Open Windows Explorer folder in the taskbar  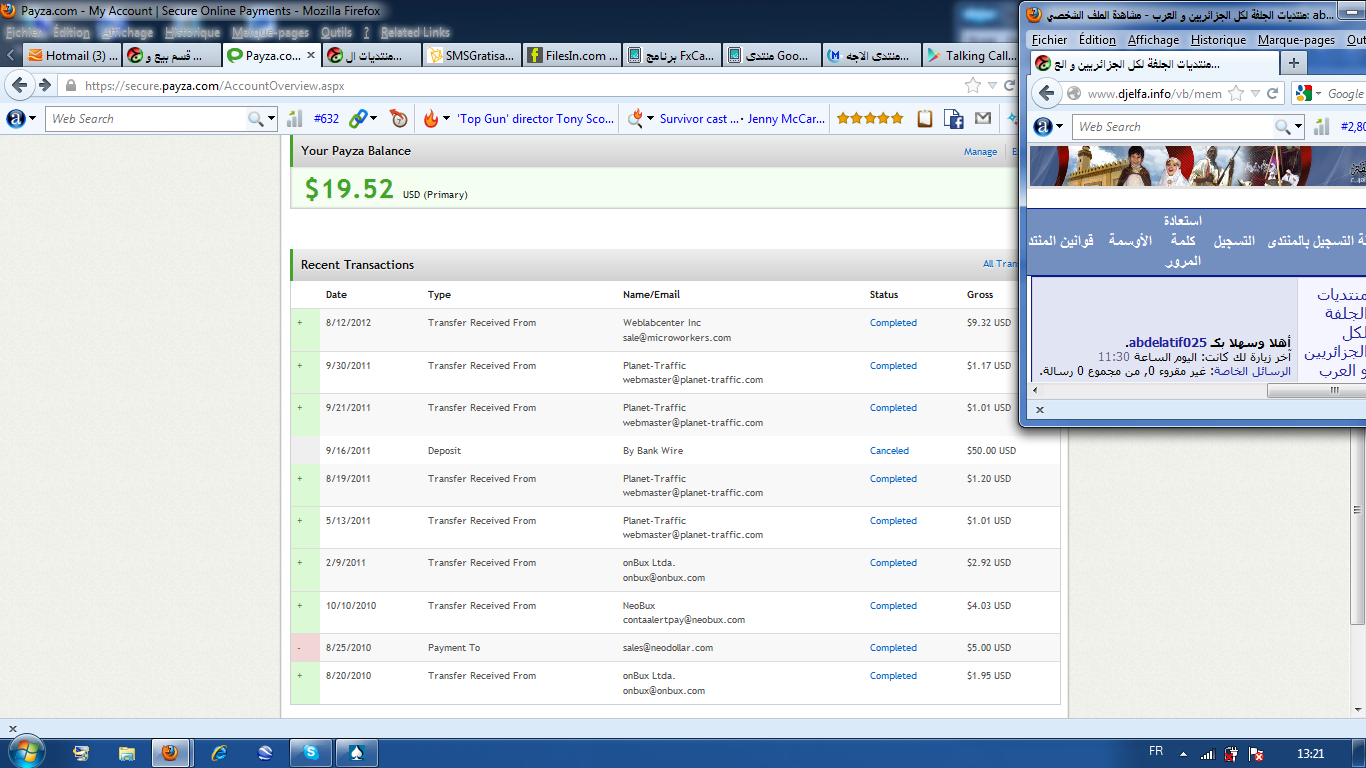(126, 753)
